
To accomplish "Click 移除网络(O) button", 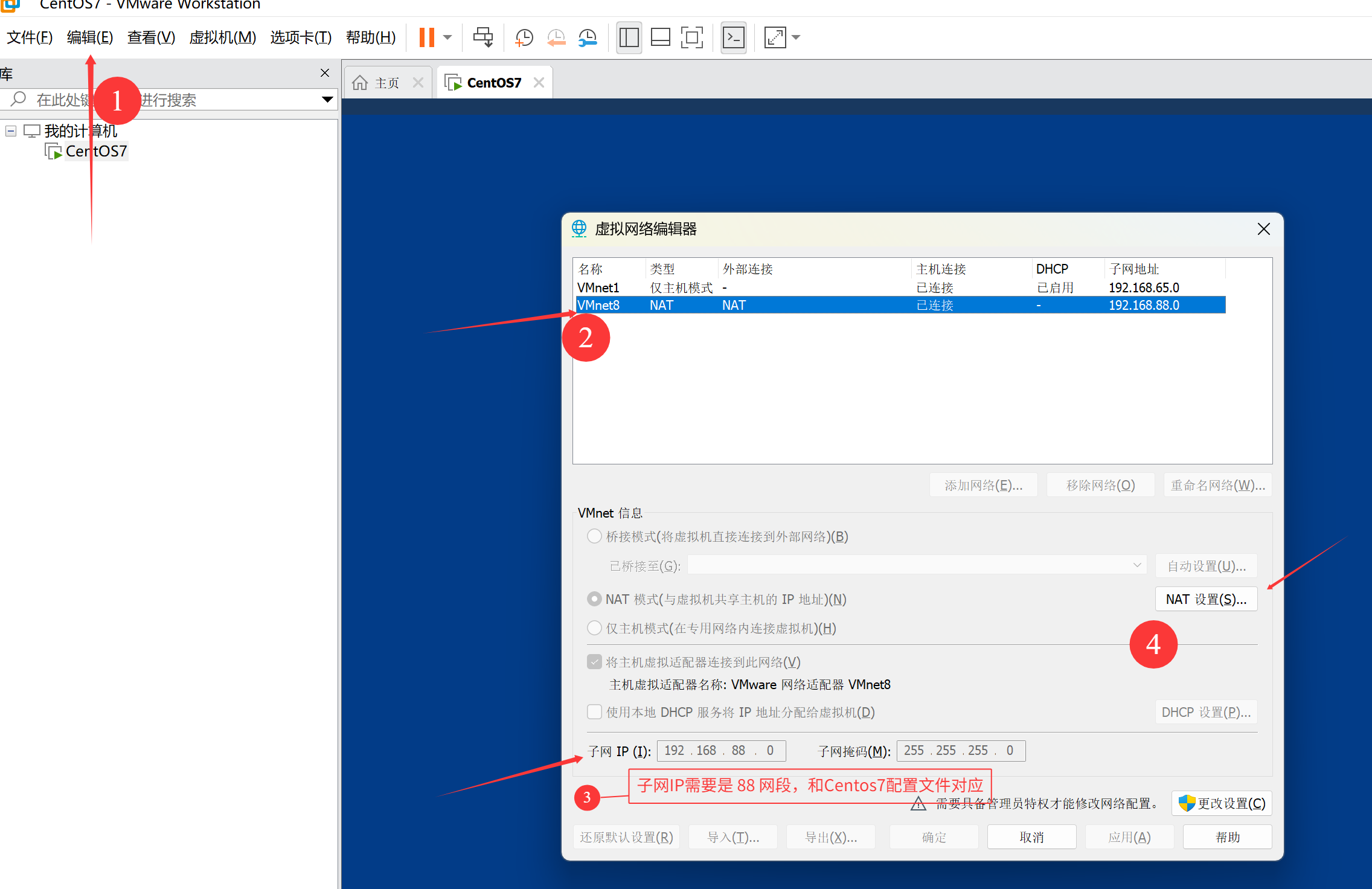I will [x=1100, y=485].
